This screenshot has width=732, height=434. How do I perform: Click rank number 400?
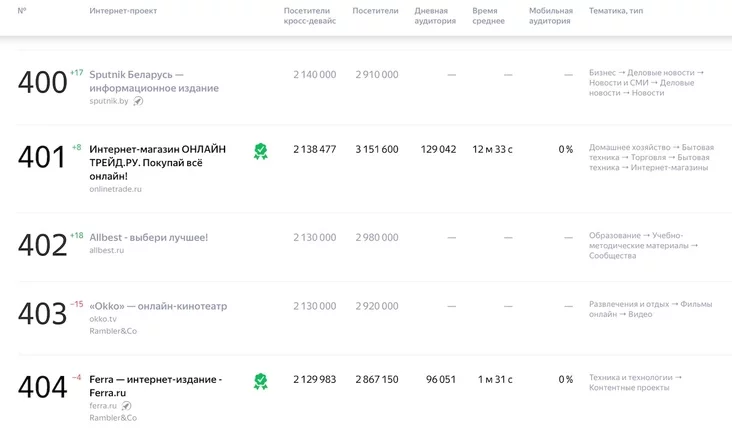click(42, 82)
